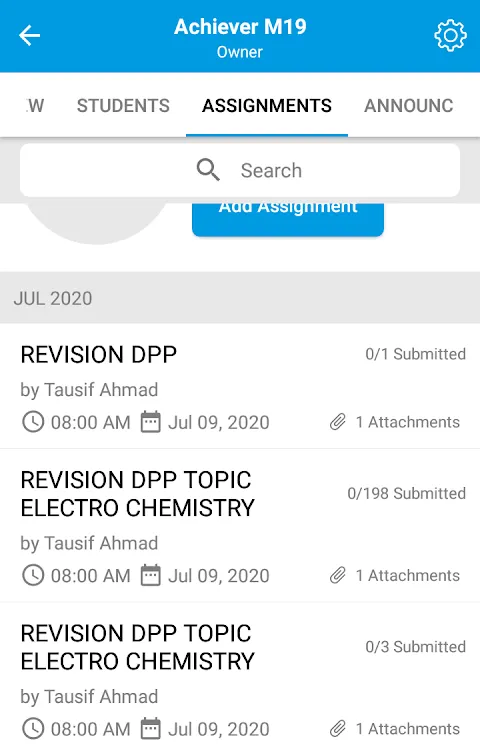Open the ANNOUNC tab
480x753 pixels.
coord(409,106)
